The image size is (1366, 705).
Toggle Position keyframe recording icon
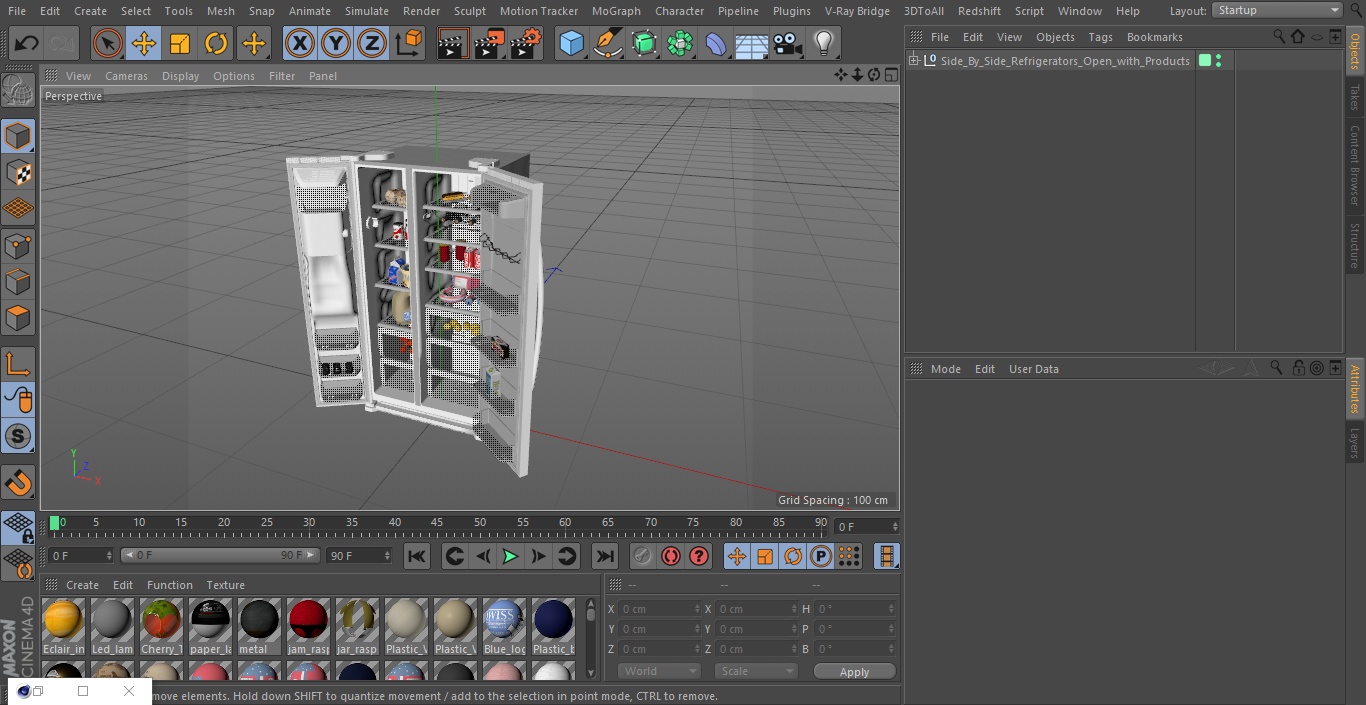tap(737, 556)
